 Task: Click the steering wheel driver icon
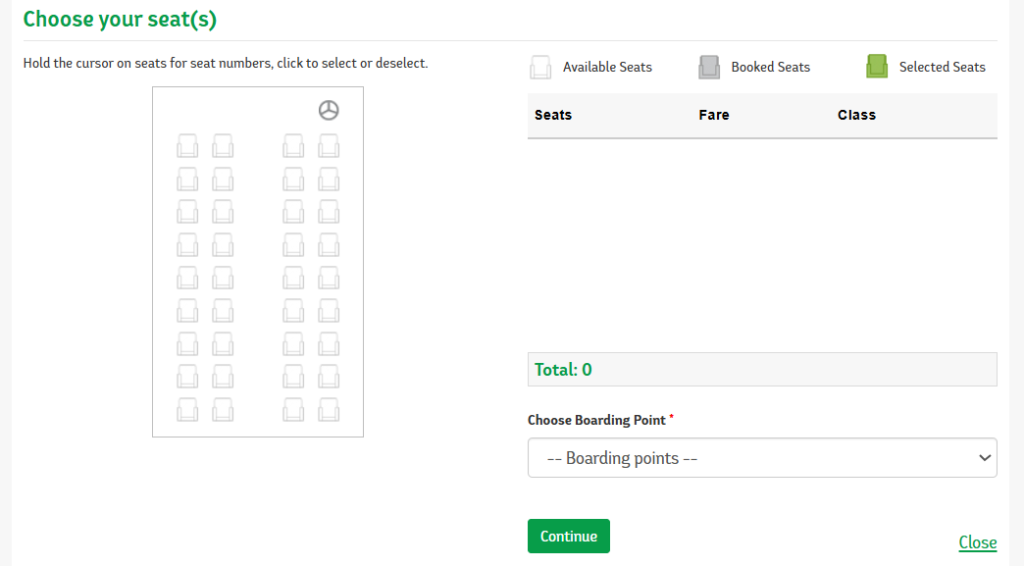coord(328,110)
